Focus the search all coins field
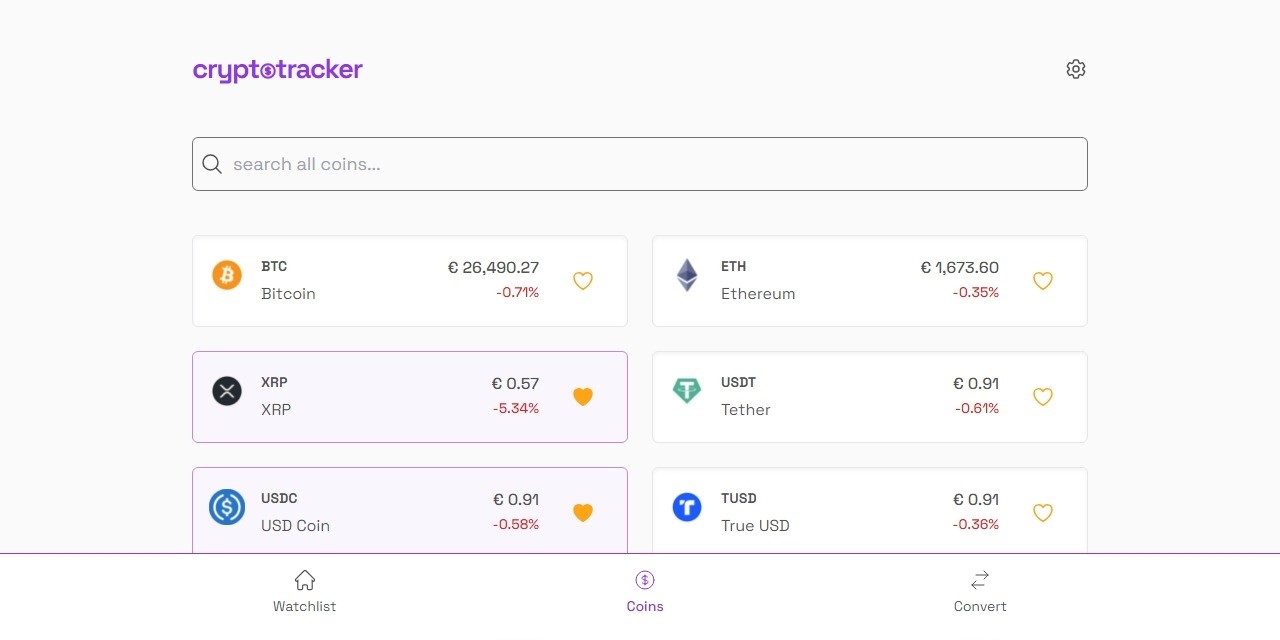Viewport: 1280px width, 640px height. (x=640, y=164)
